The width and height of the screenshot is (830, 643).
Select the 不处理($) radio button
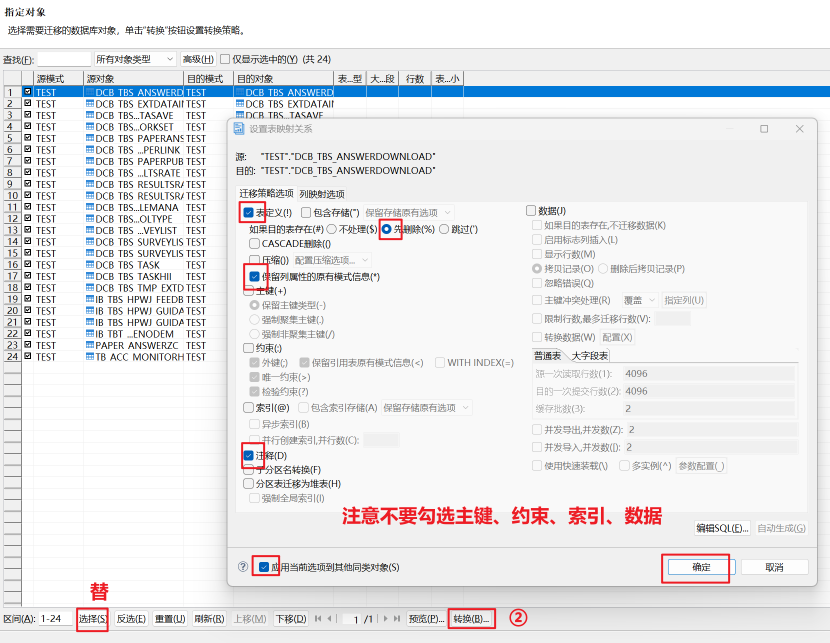[334, 230]
